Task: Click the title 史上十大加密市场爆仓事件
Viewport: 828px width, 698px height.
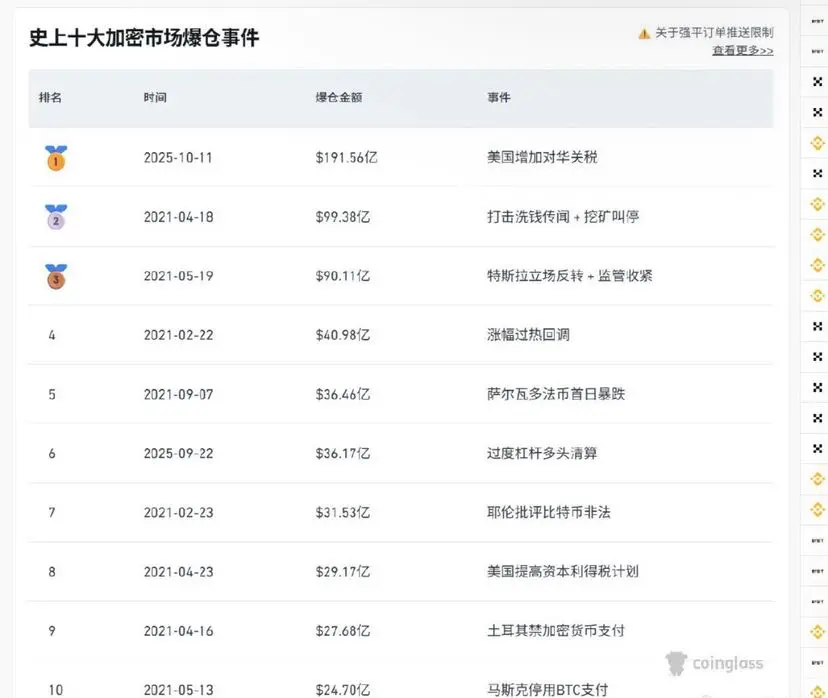Action: coord(144,37)
